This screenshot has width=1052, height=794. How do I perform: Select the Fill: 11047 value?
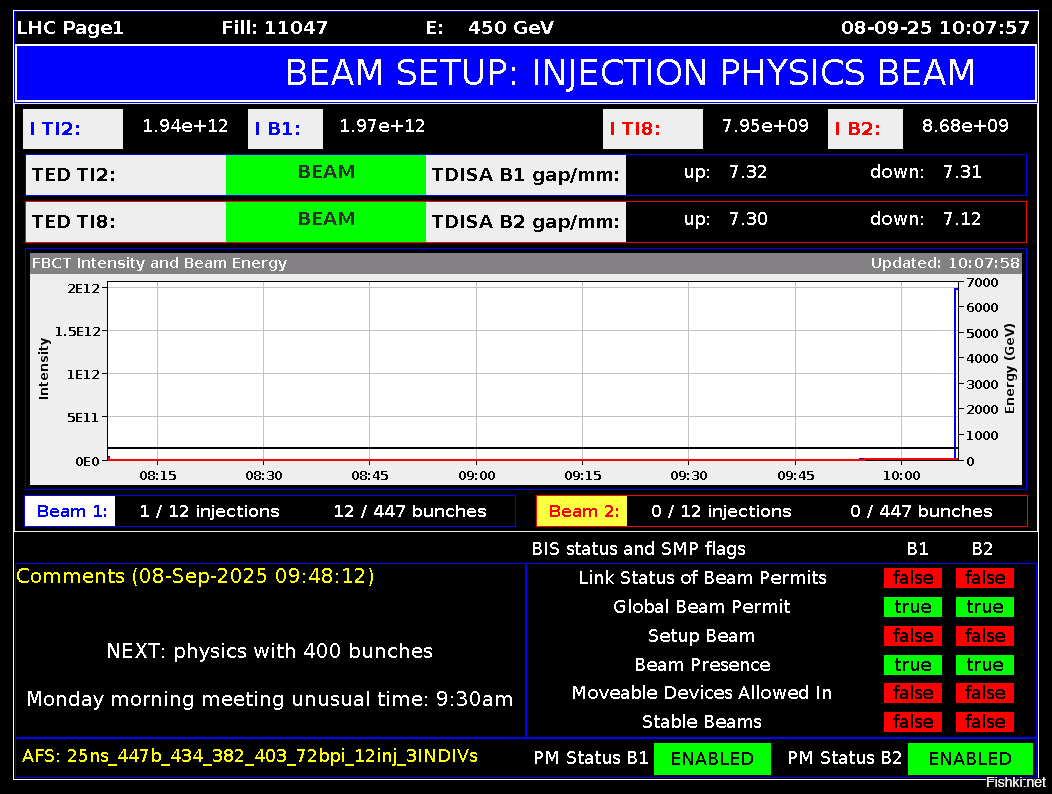274,28
